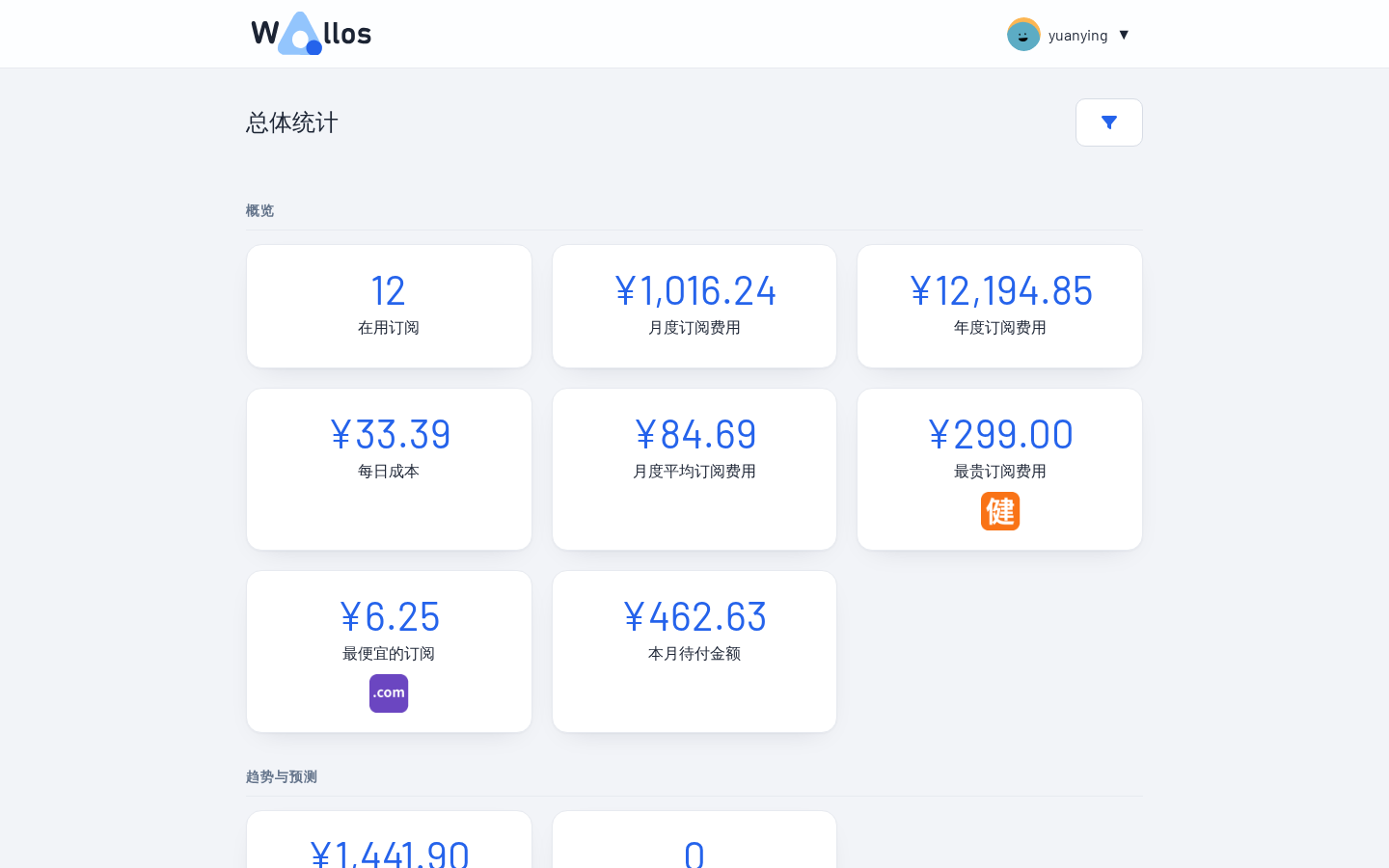The image size is (1389, 868).
Task: Click the ¥1,016.24 monthly cost value
Action: [x=694, y=290]
